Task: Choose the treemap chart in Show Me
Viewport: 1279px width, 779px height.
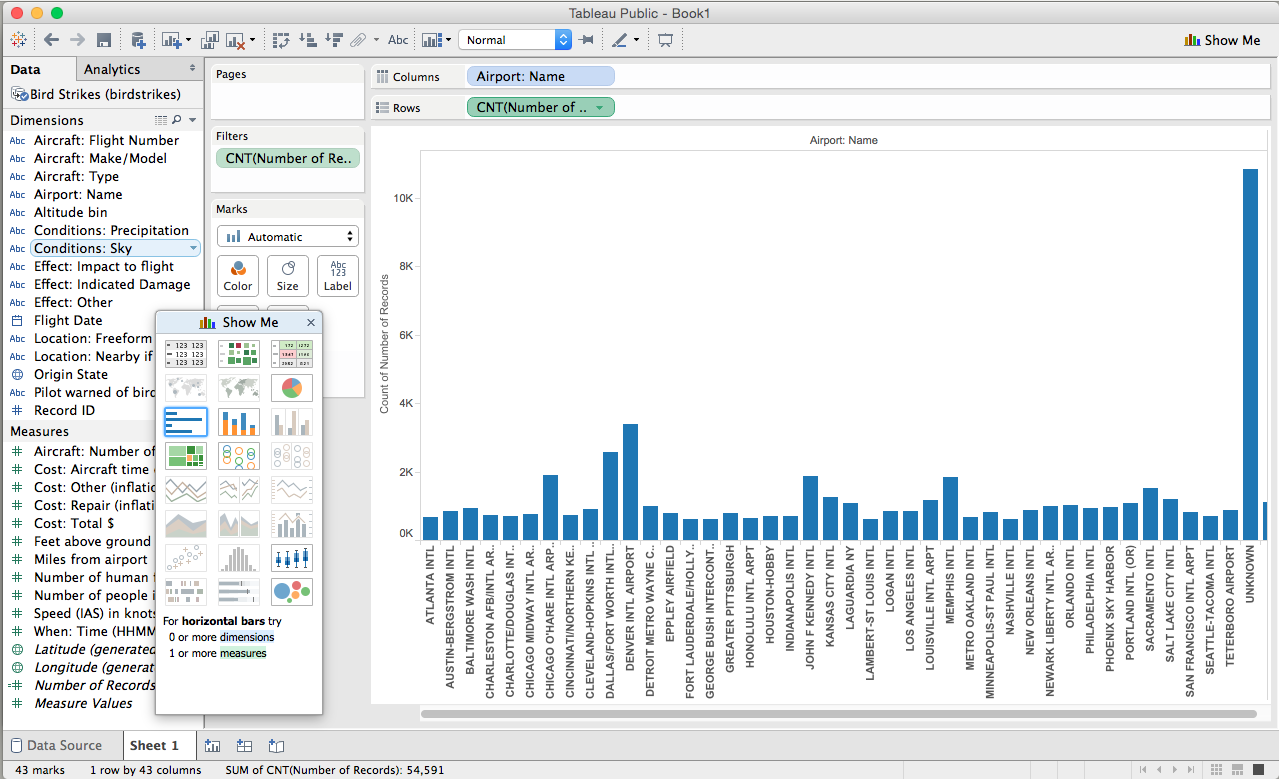Action: pyautogui.click(x=186, y=456)
